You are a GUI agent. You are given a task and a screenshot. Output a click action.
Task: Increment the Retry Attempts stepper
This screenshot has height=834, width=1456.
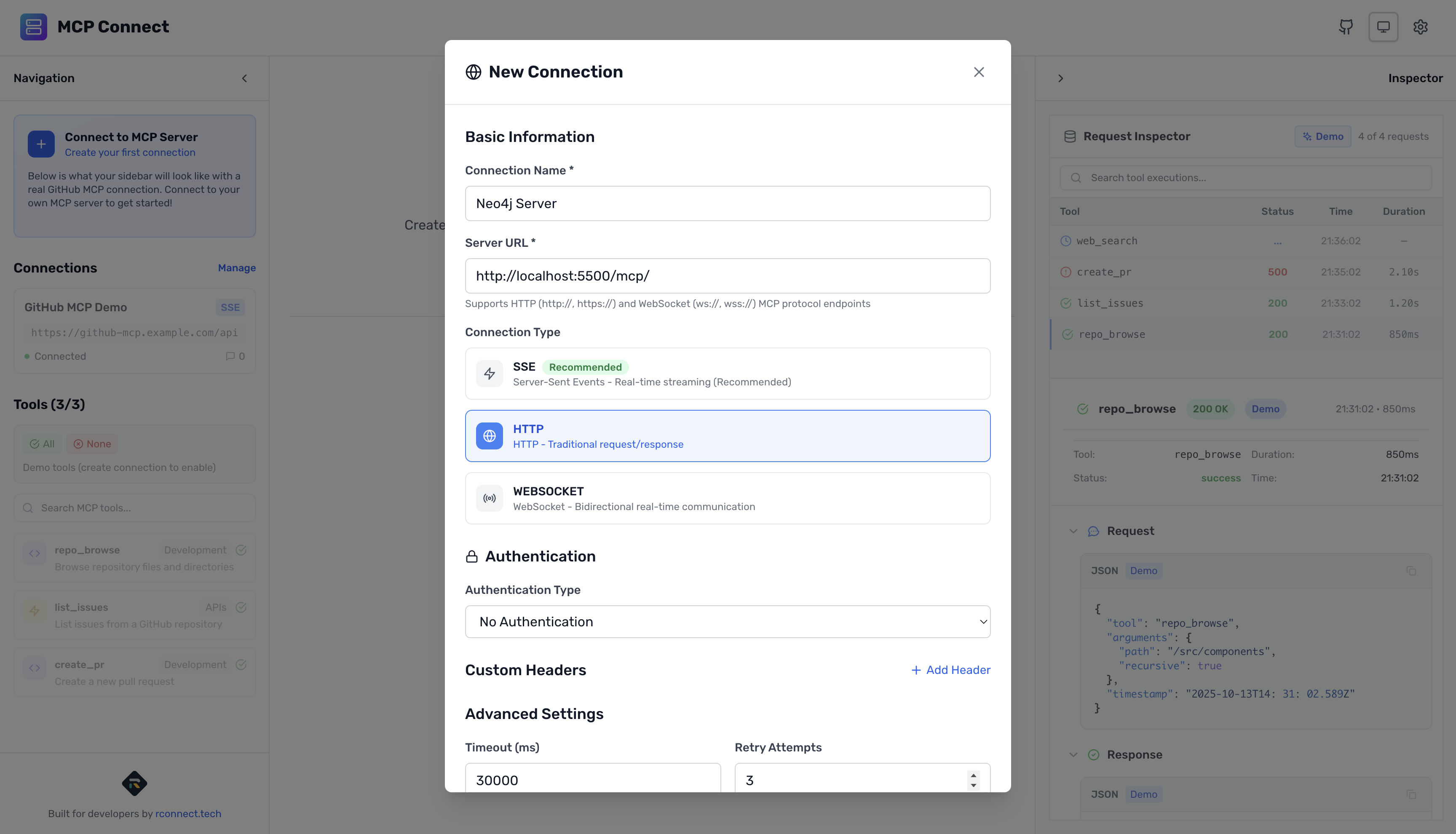click(x=973, y=775)
